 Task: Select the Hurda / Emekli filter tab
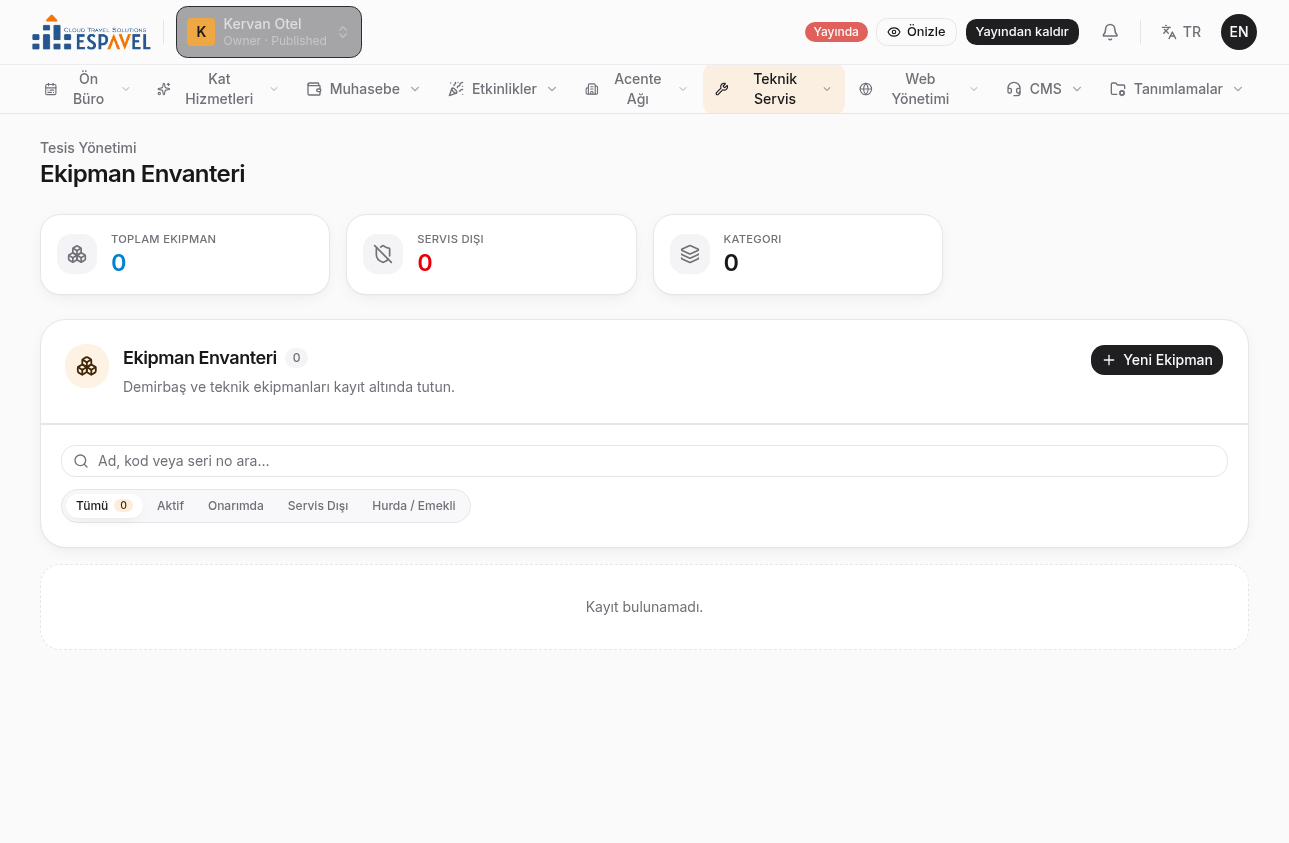tap(414, 506)
